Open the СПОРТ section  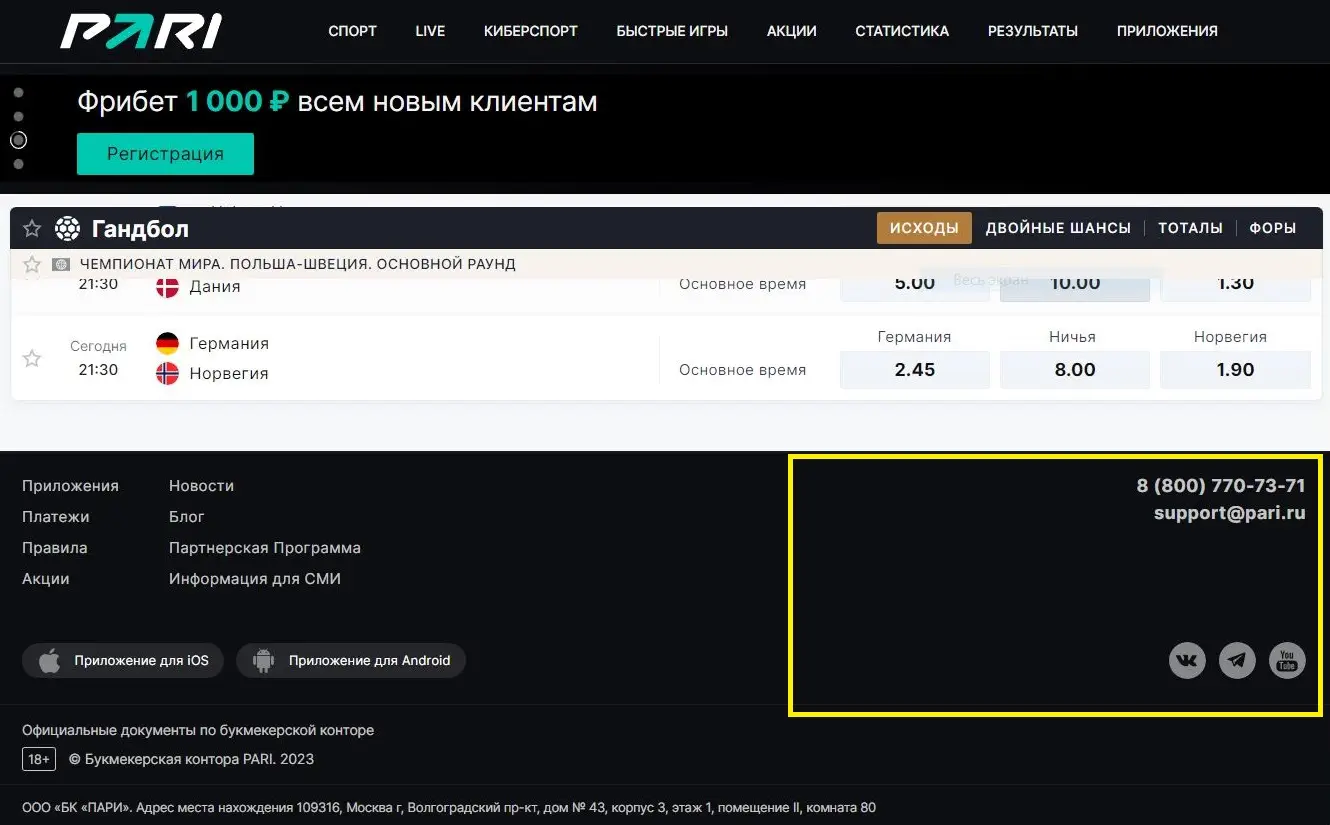353,31
